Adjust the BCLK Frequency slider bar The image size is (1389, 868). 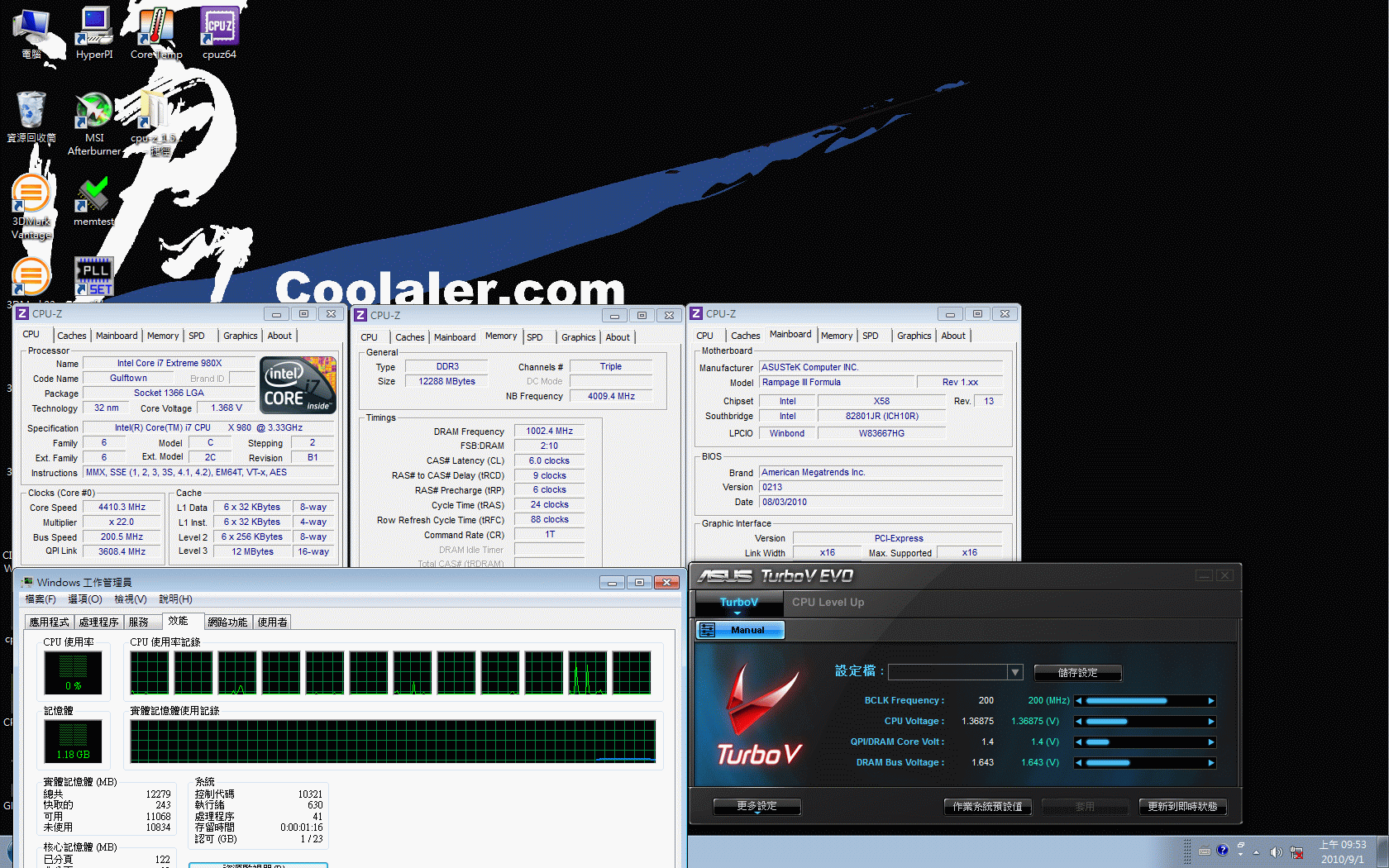(x=1144, y=701)
